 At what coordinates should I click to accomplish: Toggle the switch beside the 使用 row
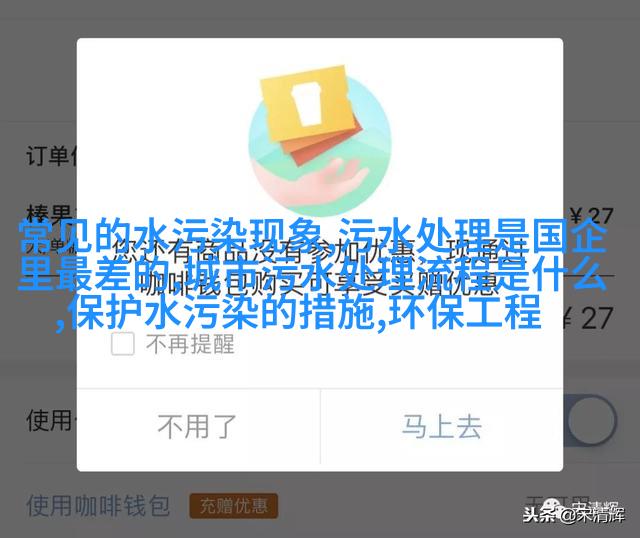(590, 420)
